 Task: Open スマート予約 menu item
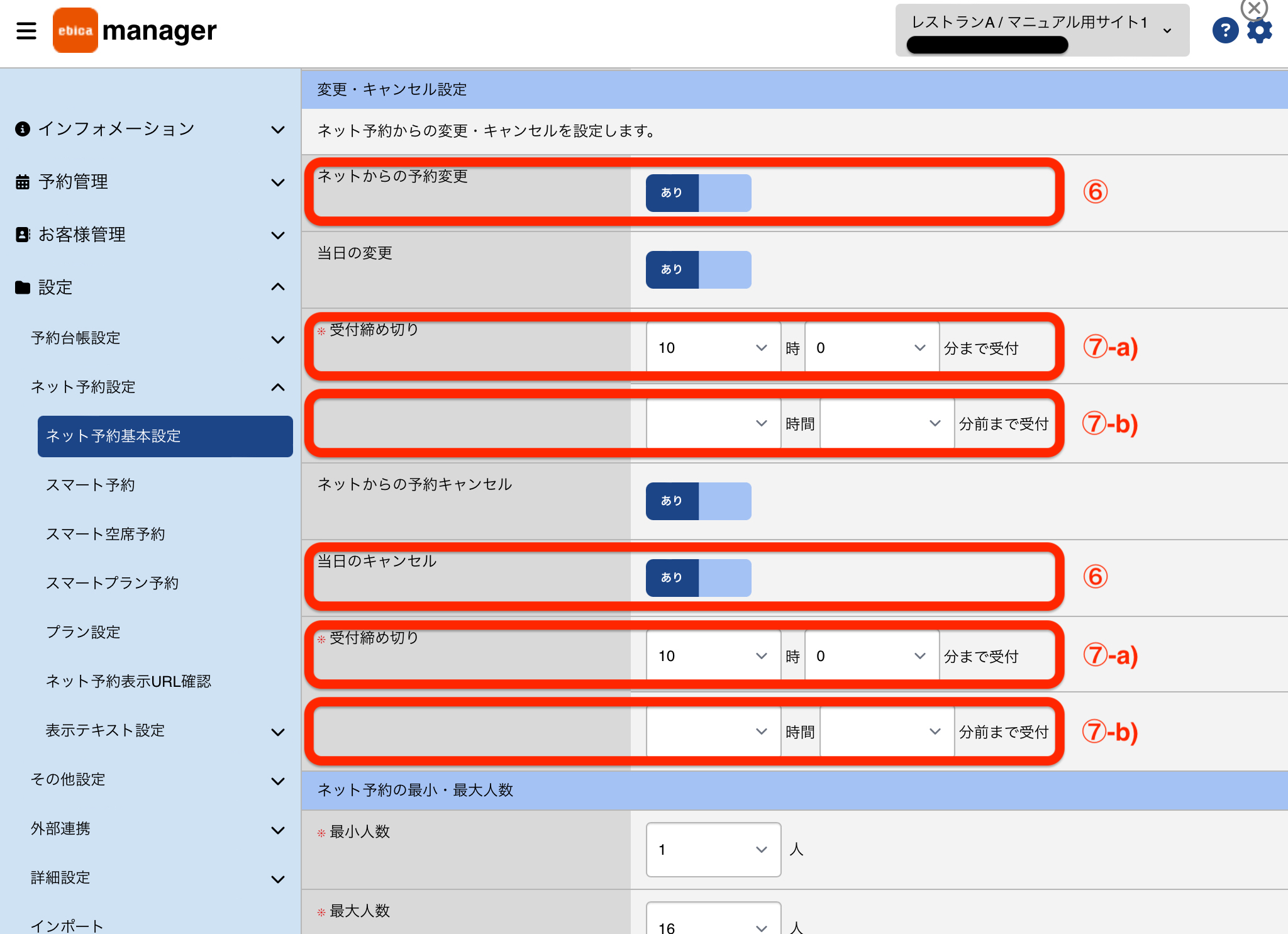tap(91, 485)
